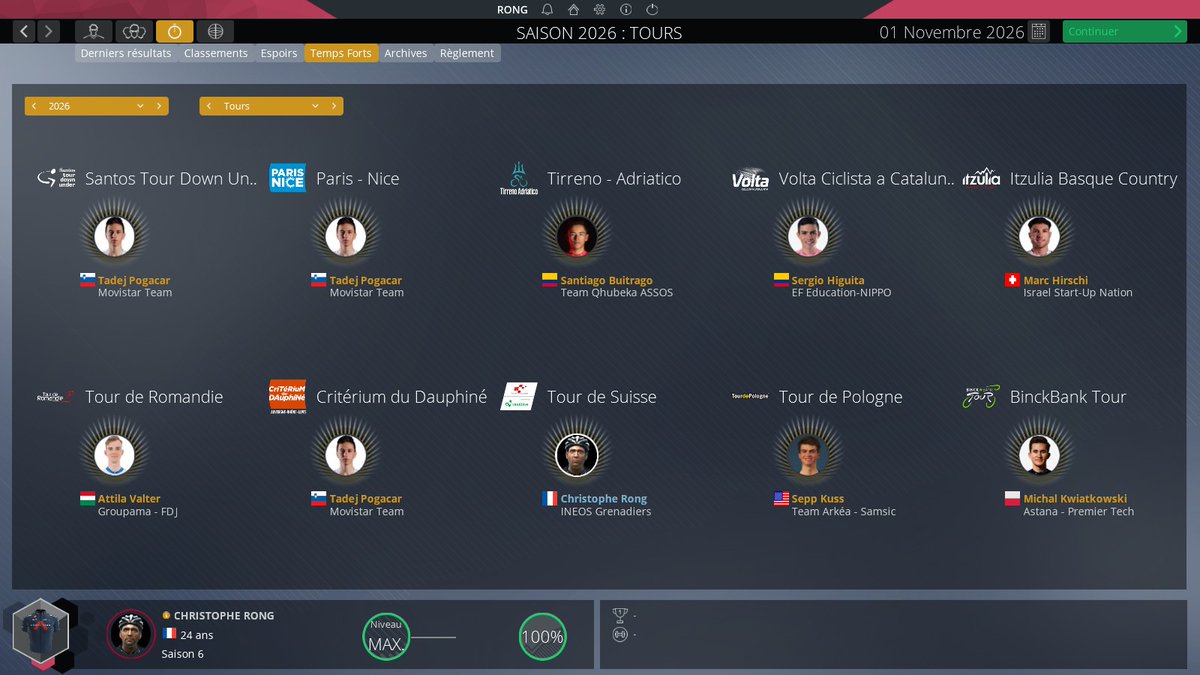The height and width of the screenshot is (675, 1200).
Task: Open the globe world section icon
Action: [x=214, y=31]
